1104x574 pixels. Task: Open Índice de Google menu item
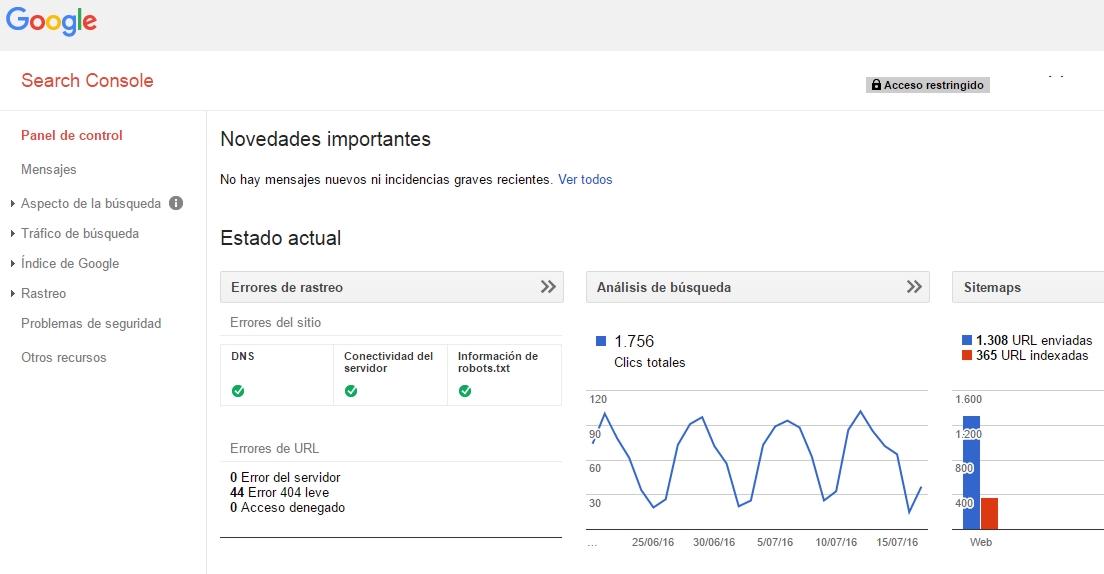(x=70, y=263)
